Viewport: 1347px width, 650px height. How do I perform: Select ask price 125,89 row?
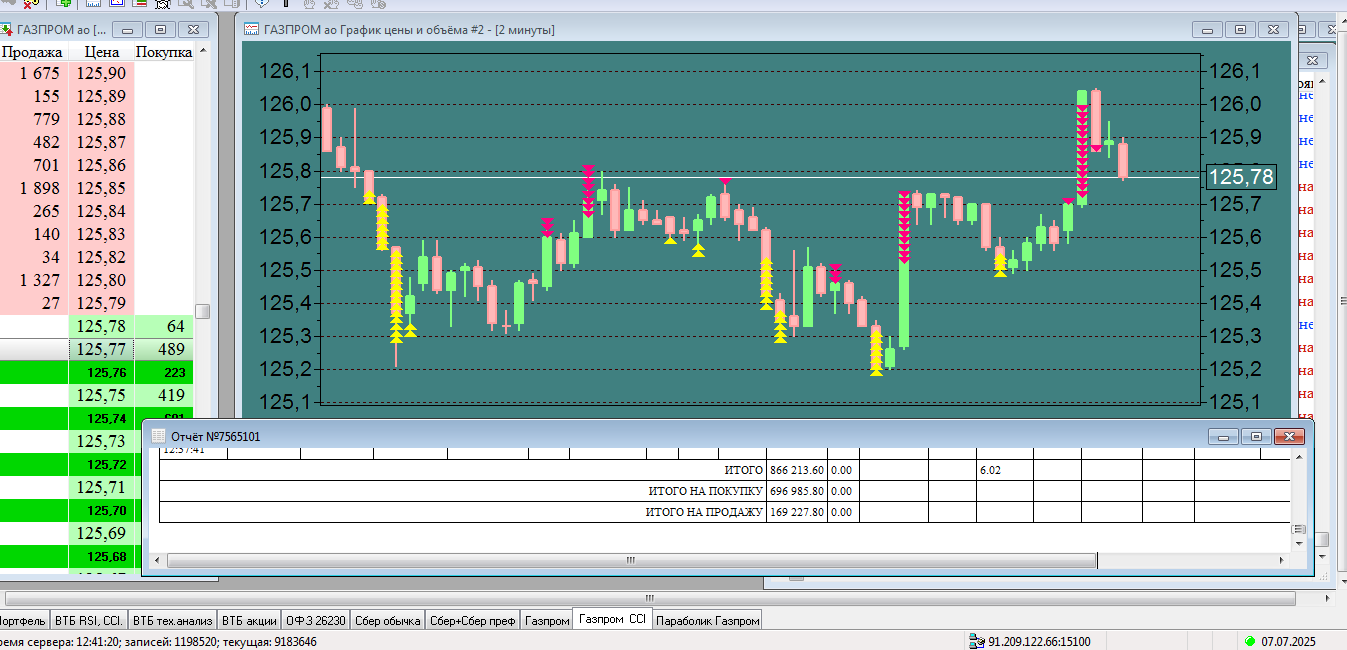point(101,96)
